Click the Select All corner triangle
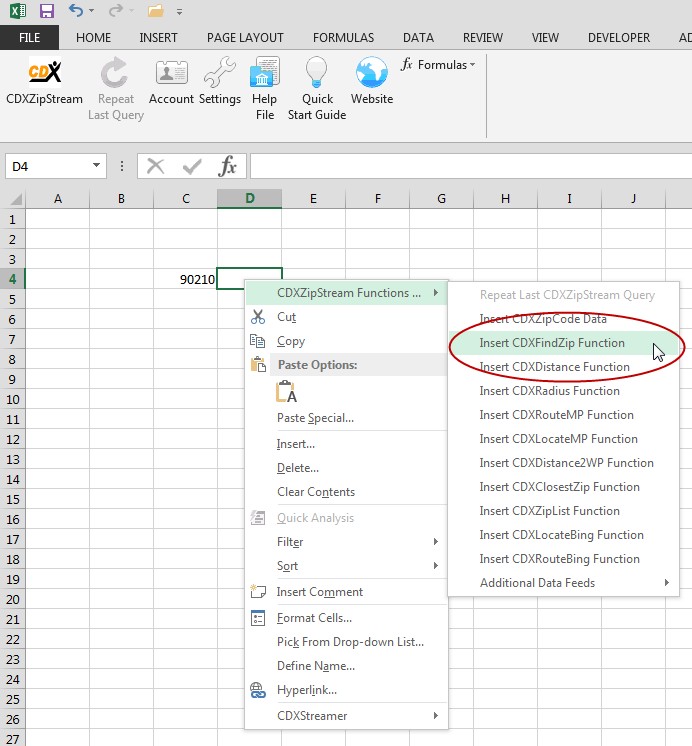The width and height of the screenshot is (692, 746). tap(16, 199)
